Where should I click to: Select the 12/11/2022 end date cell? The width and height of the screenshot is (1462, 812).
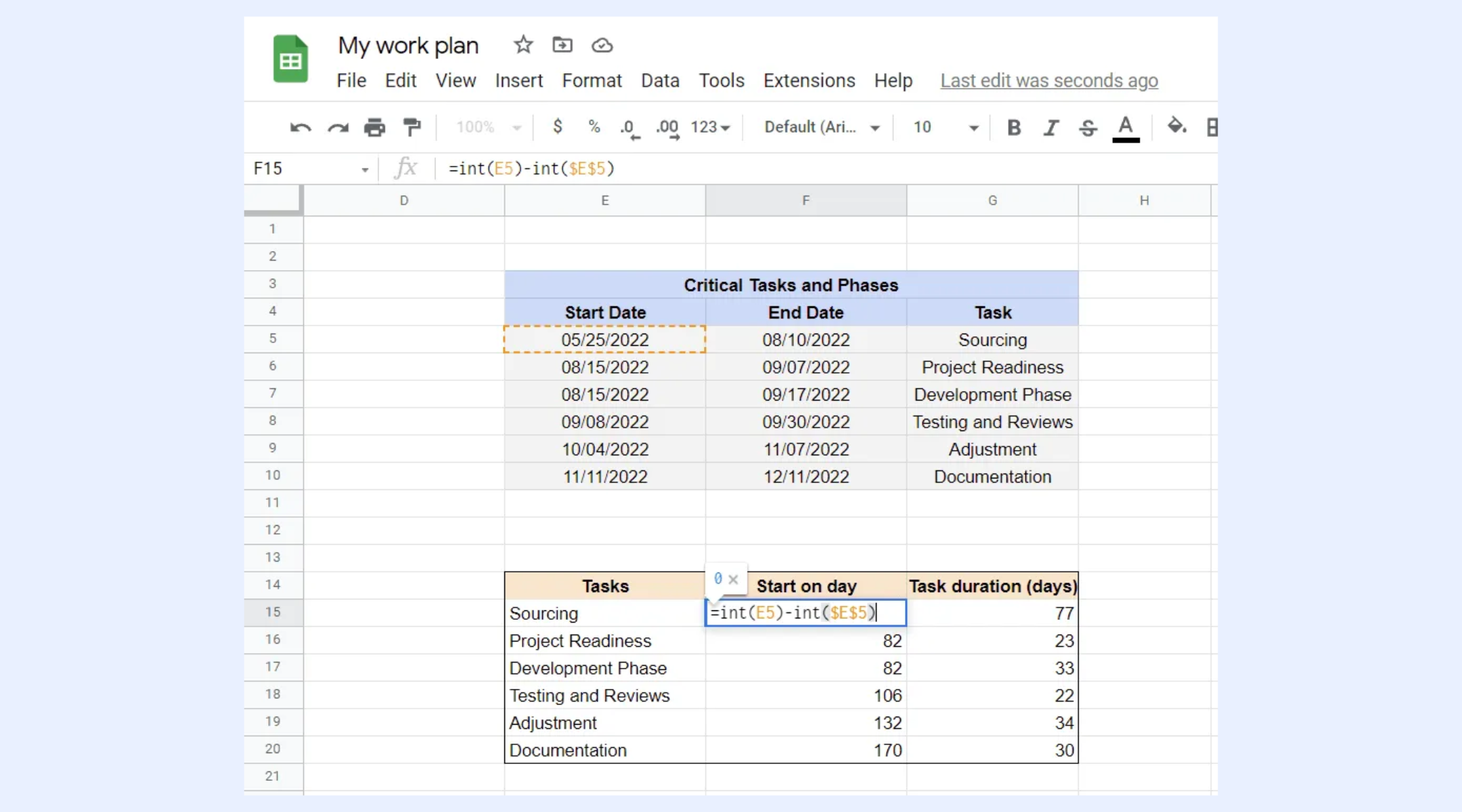pos(806,477)
